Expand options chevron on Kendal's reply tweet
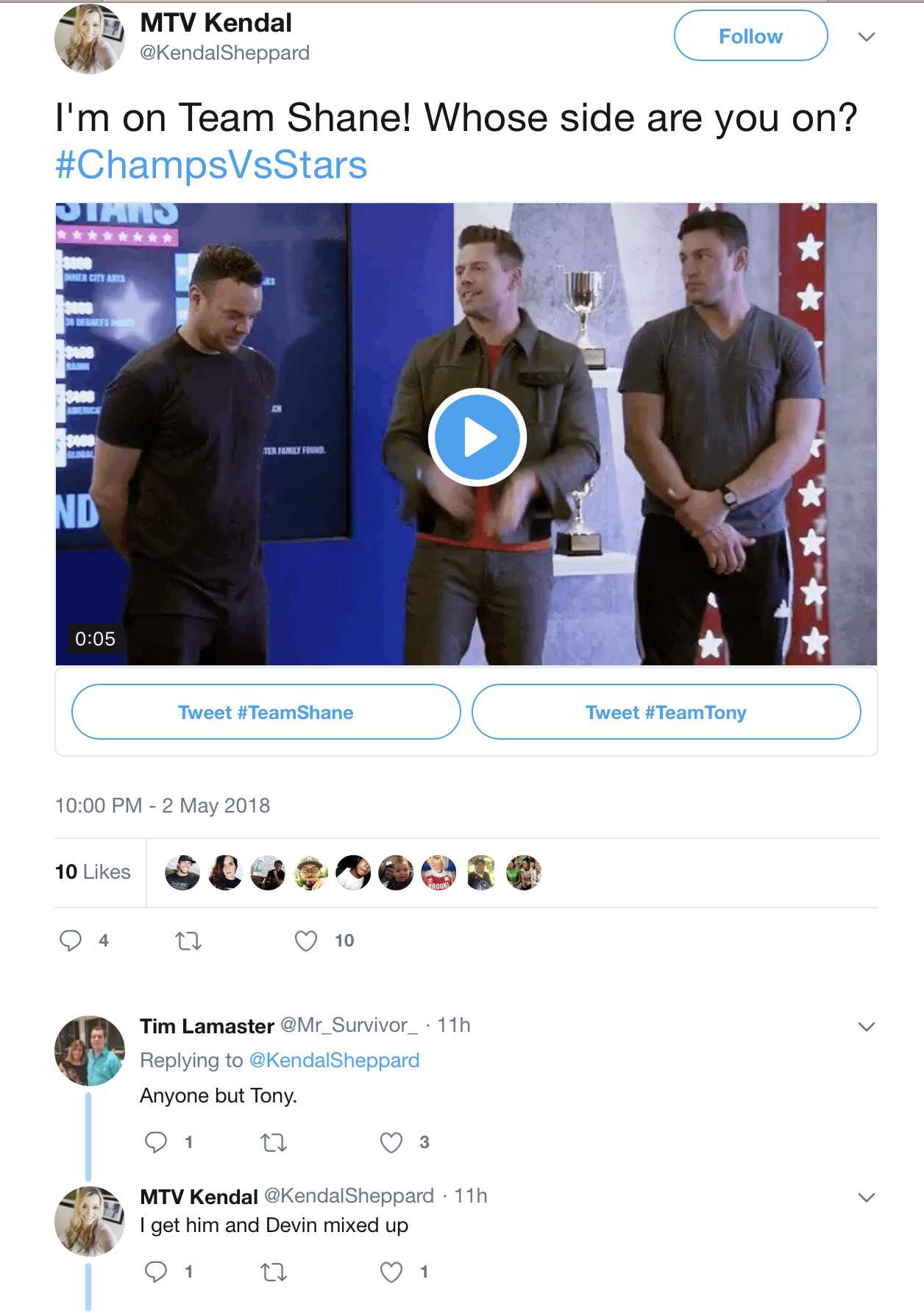Viewport: 924px width, 1313px height. 867,1197
